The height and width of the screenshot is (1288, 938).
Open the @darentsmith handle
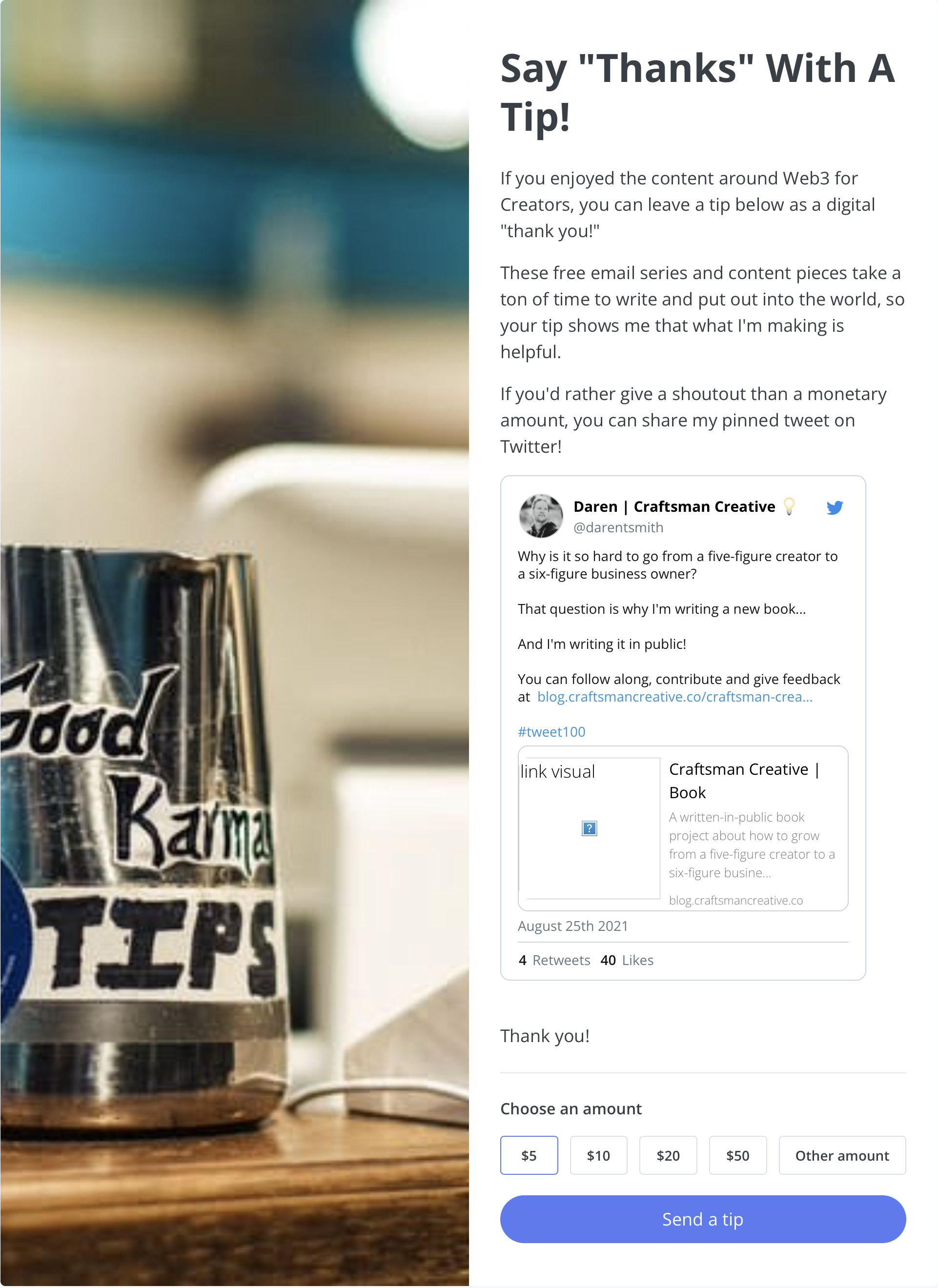click(x=618, y=527)
